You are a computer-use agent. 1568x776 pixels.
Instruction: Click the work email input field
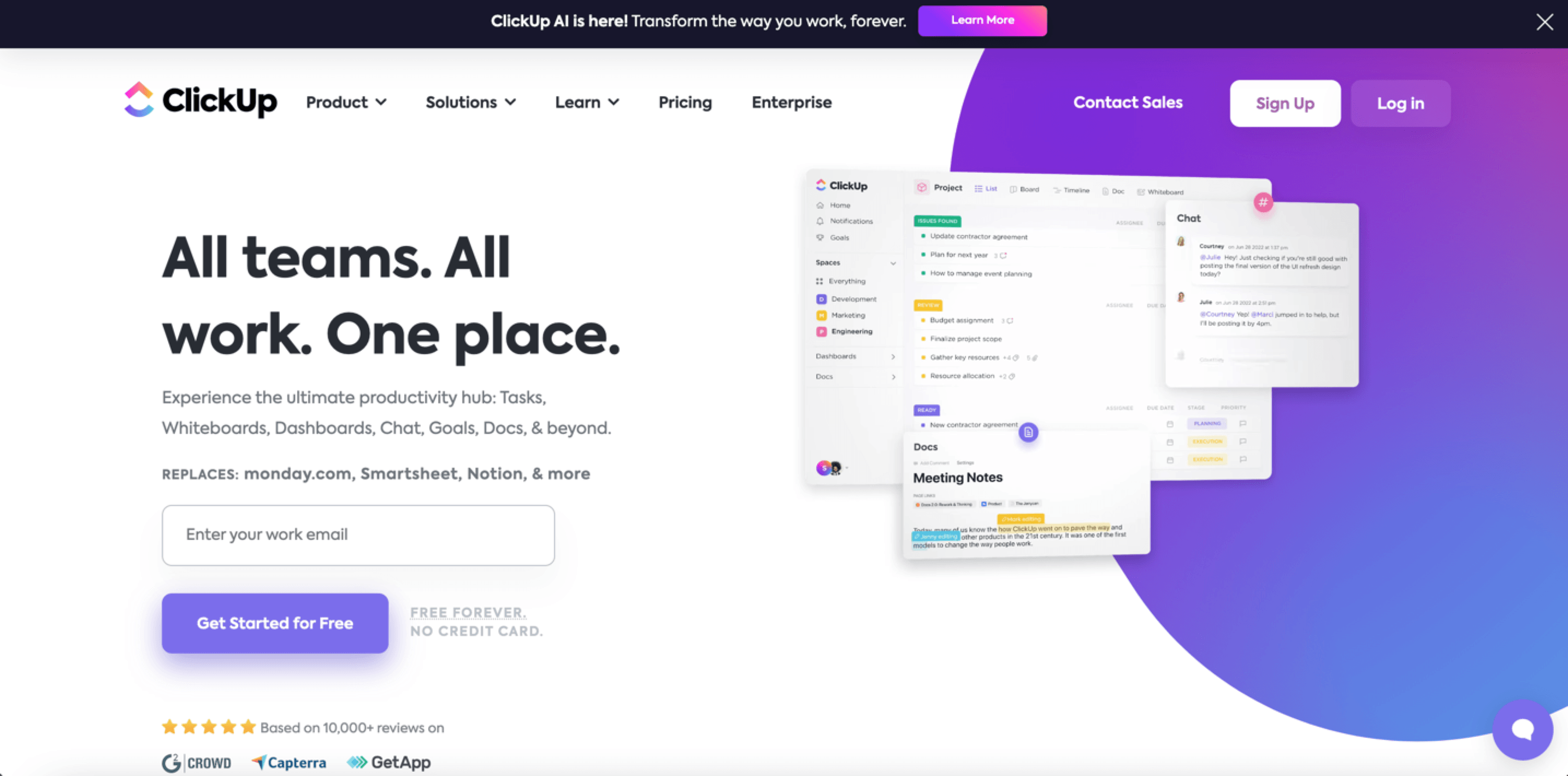(358, 534)
